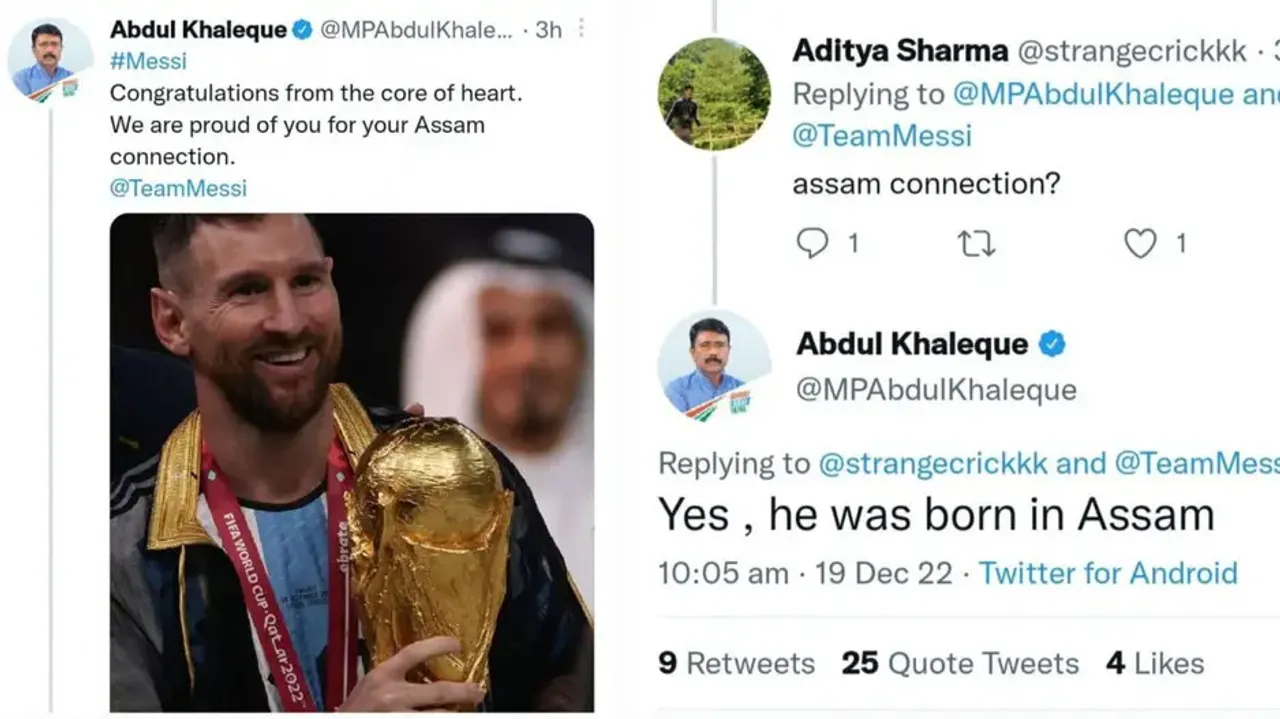
Task: Click verified badge in Abdul Khaleque's reply
Action: (x=1051, y=345)
